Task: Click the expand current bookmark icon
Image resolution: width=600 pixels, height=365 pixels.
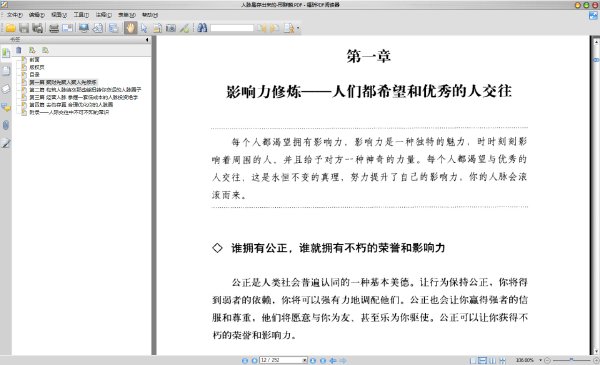Action: 32,50
